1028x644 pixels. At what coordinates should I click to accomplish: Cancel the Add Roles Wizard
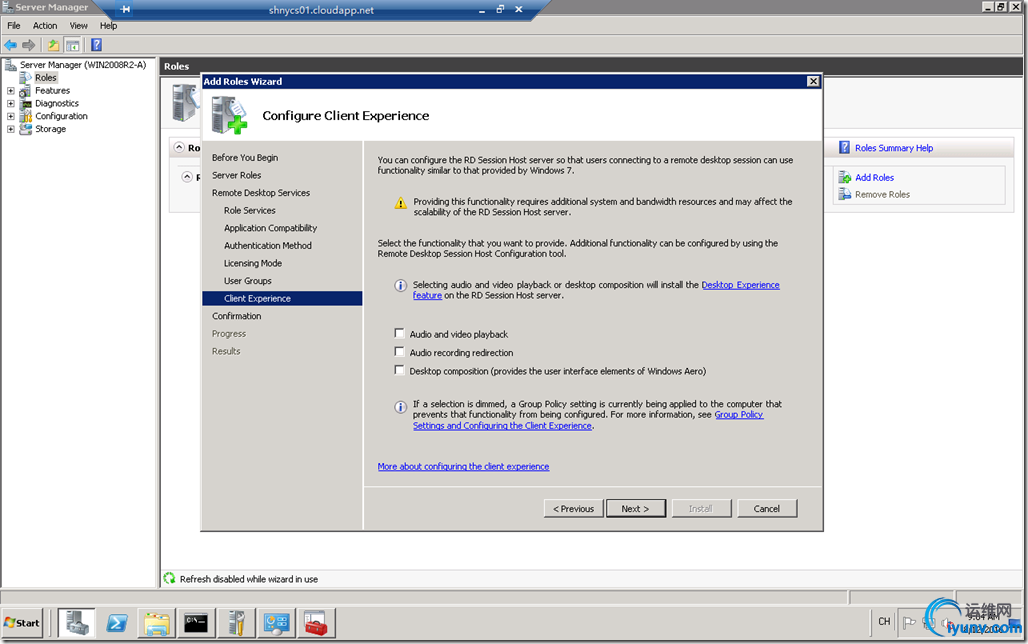(767, 508)
